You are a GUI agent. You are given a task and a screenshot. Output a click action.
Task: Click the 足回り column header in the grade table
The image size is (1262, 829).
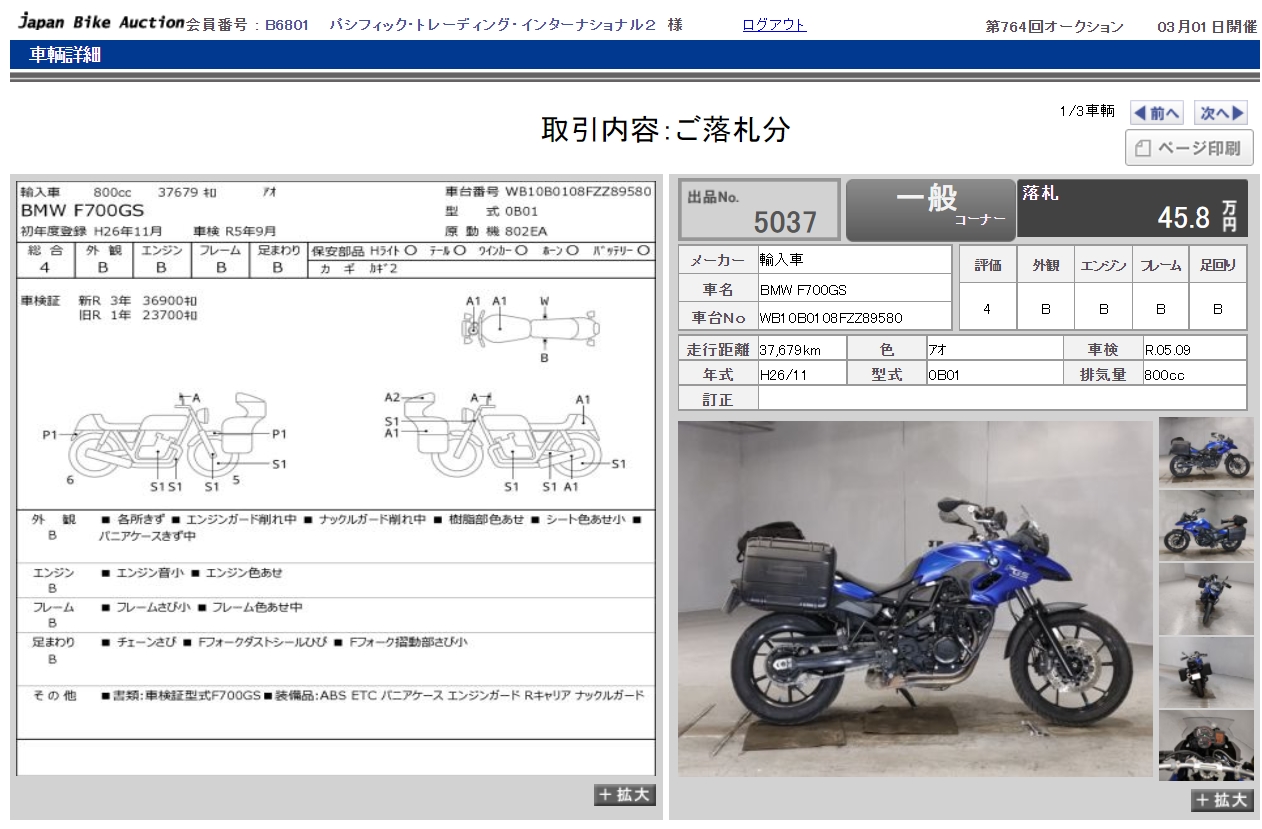click(1218, 265)
